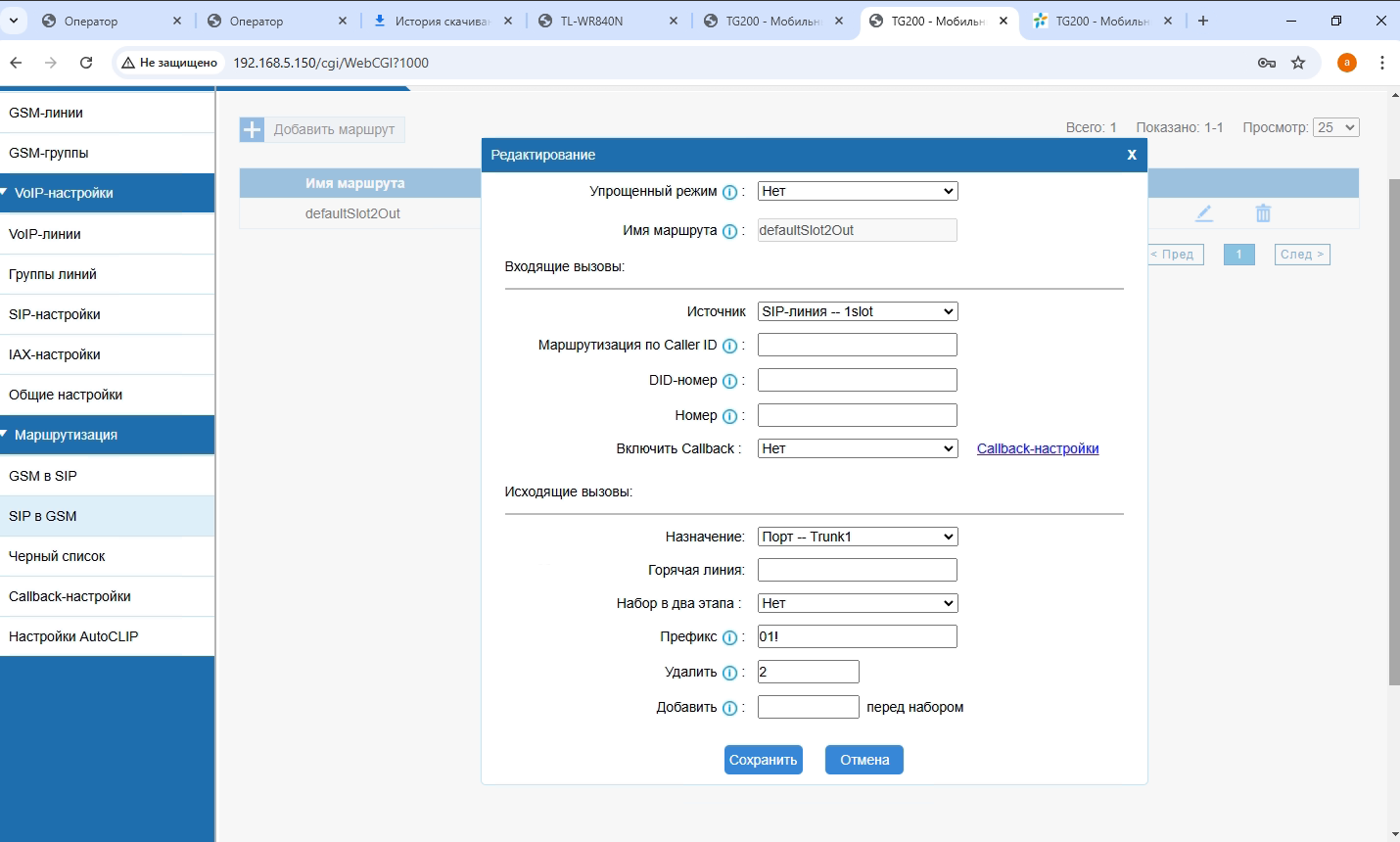Click info icon beside Префикс label
Screen dimensions: 1400x842
(729, 637)
